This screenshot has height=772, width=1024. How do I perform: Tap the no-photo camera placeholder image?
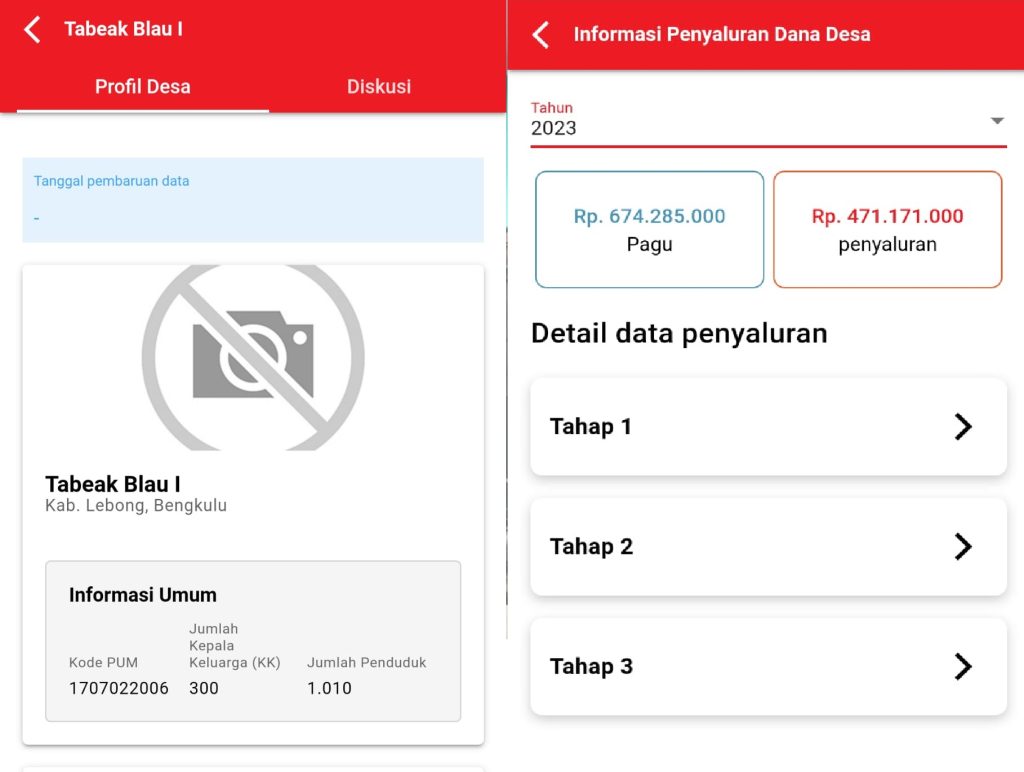[253, 355]
